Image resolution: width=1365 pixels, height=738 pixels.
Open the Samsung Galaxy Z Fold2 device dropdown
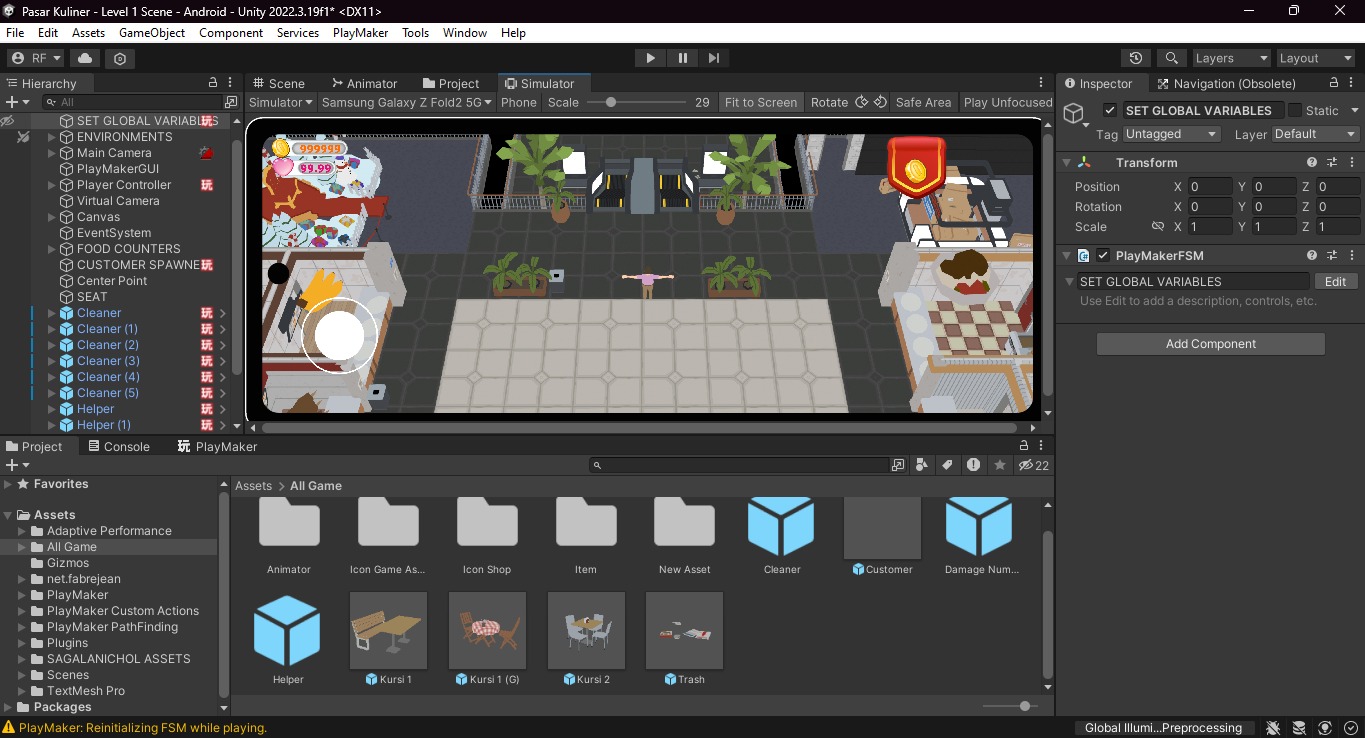pyautogui.click(x=405, y=102)
